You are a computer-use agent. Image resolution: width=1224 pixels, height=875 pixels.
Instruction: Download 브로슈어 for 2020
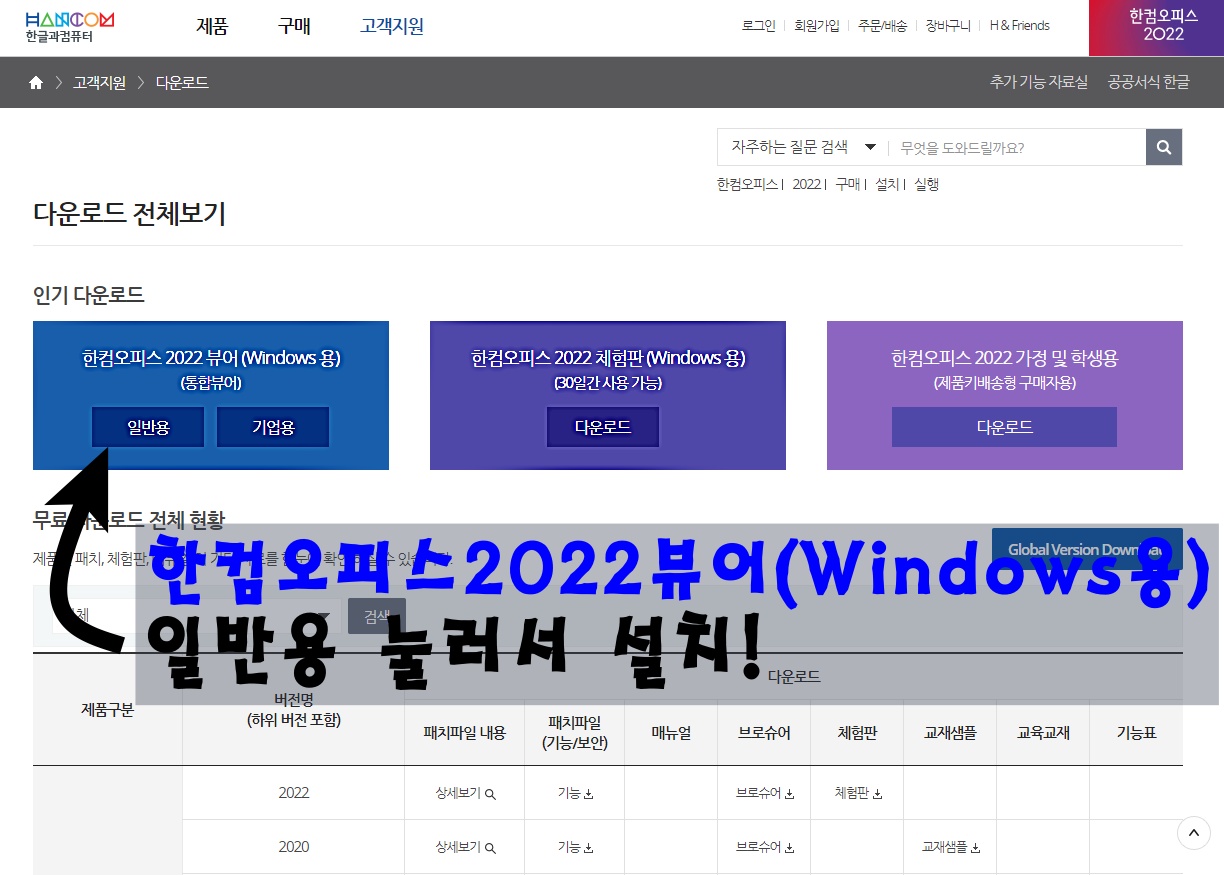pos(765,847)
